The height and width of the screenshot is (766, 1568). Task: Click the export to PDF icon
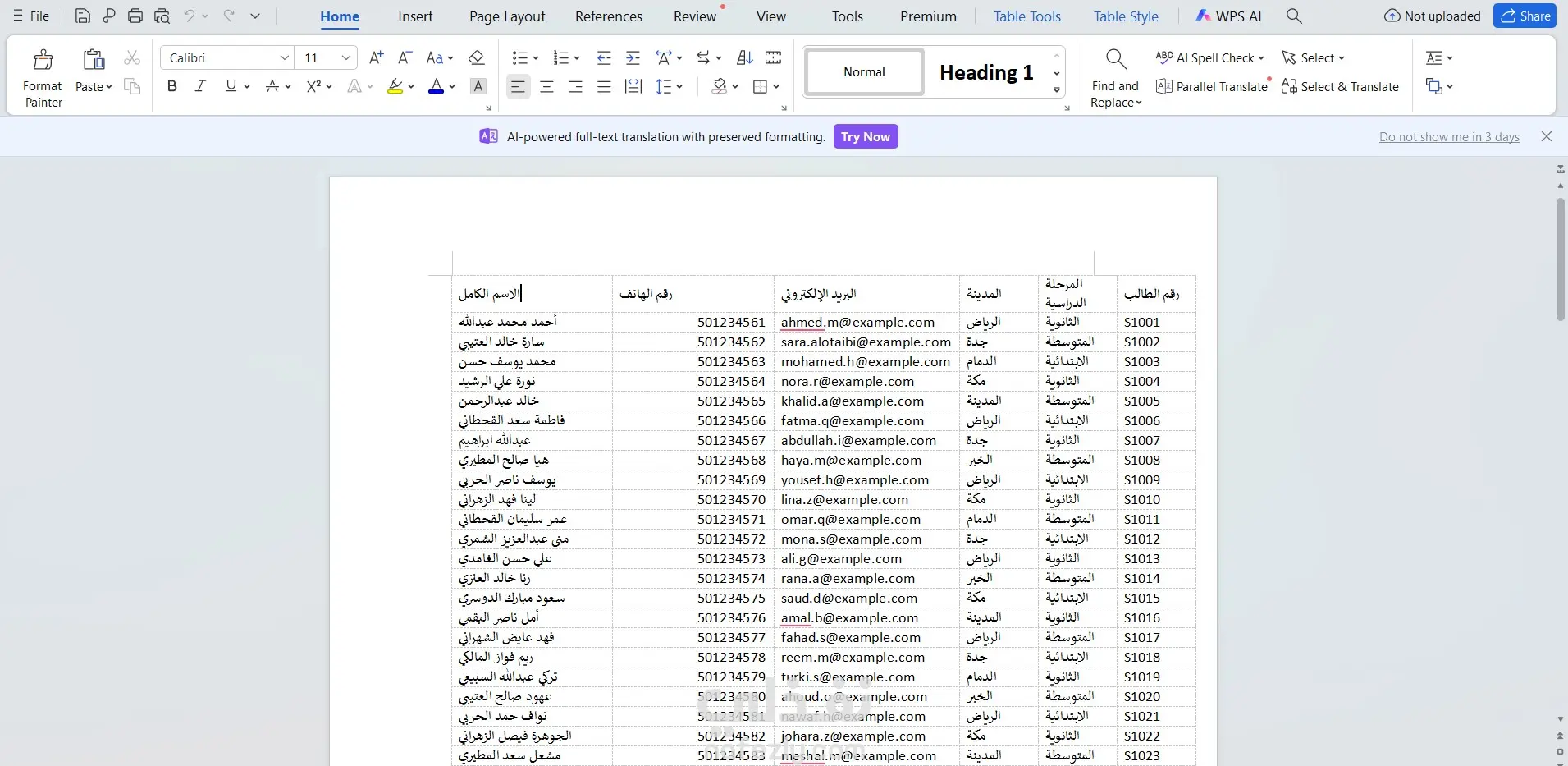pos(109,16)
